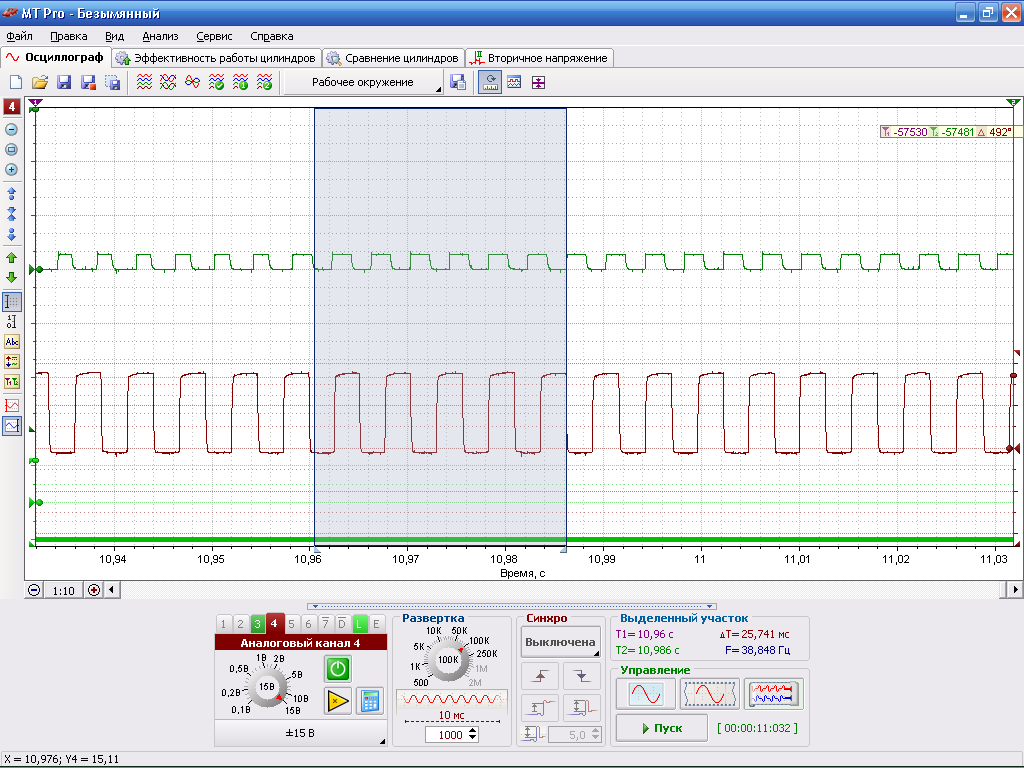This screenshot has width=1024, height=768.
Task: Enable falling-edge trigger in Синхро panel
Action: coord(582,676)
